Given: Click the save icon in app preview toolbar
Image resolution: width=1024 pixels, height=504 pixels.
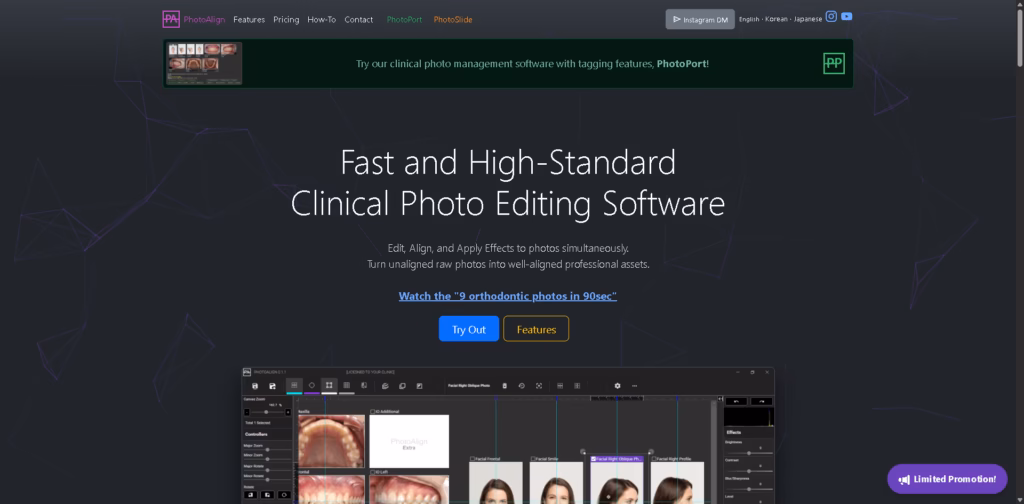Looking at the screenshot, I should (x=255, y=386).
